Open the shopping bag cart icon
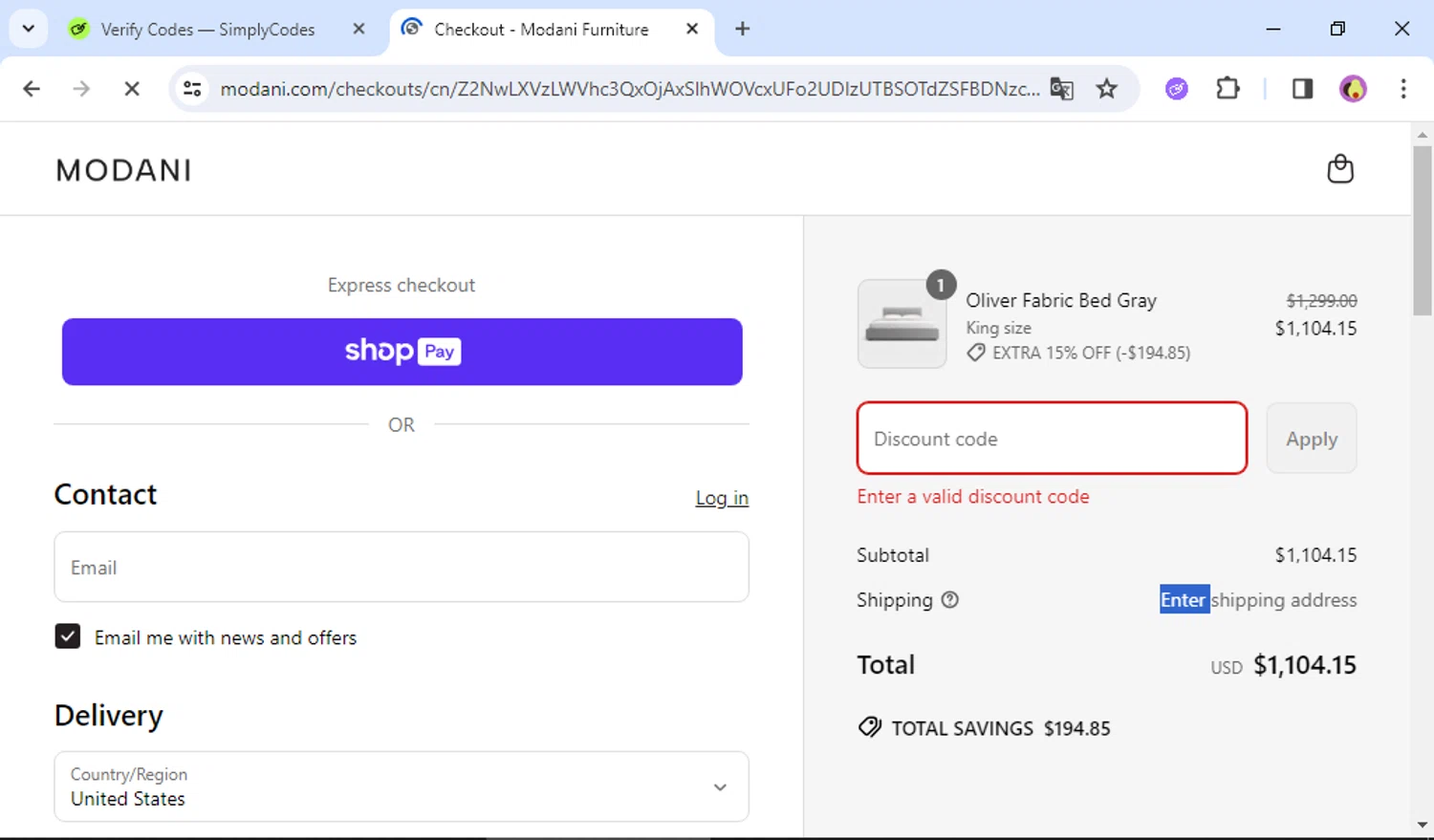The width and height of the screenshot is (1434, 840). [1340, 169]
